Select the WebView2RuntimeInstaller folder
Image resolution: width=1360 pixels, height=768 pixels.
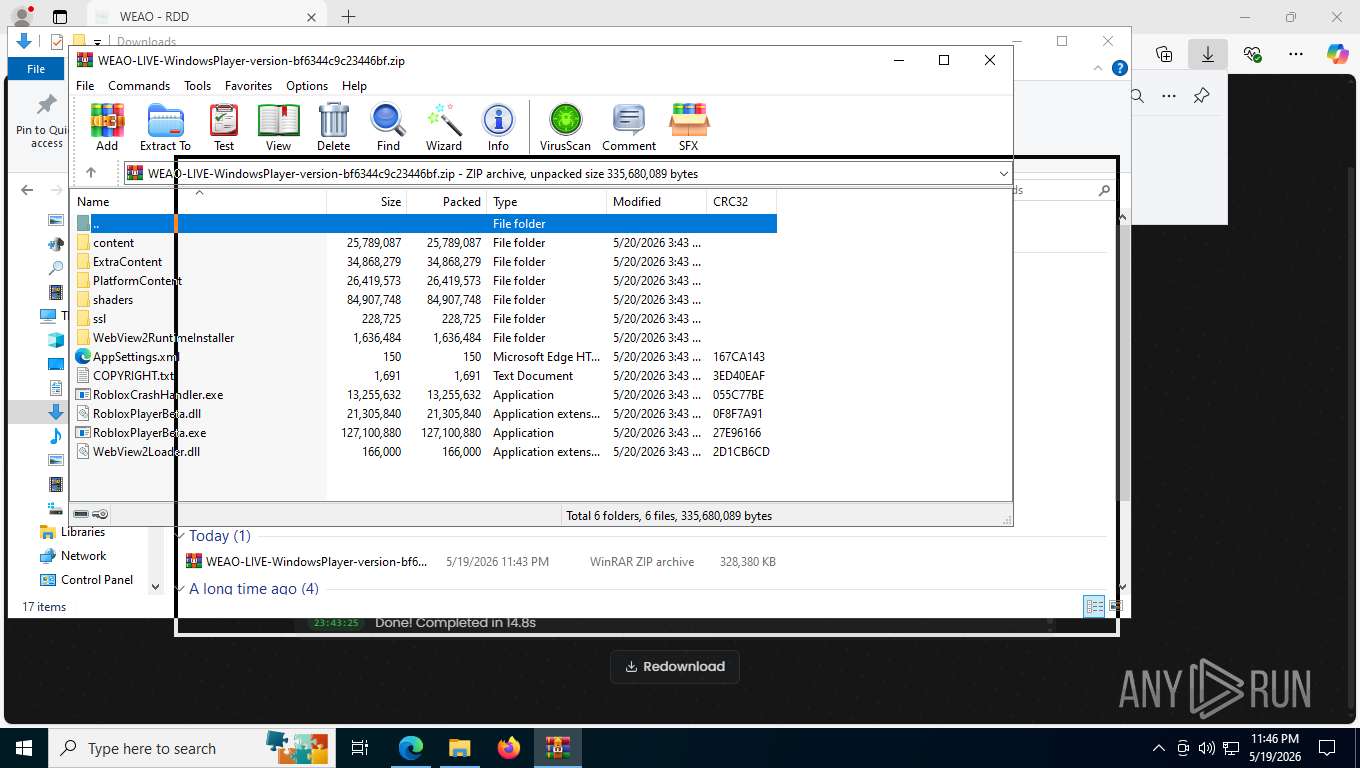click(425, 338)
